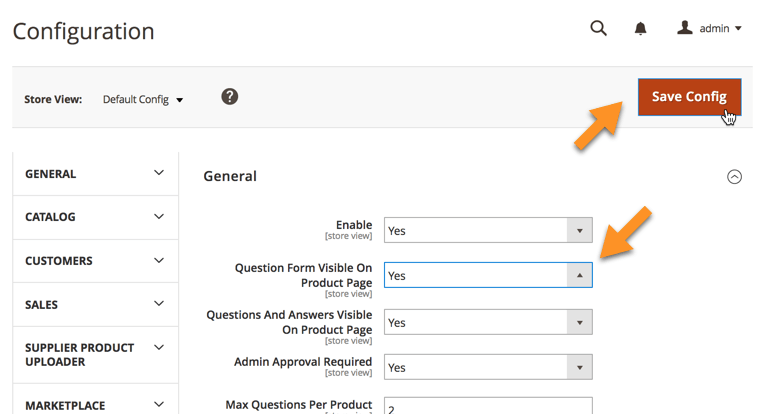This screenshot has width=777, height=414.
Task: Open the admin user account menu
Action: pos(710,29)
